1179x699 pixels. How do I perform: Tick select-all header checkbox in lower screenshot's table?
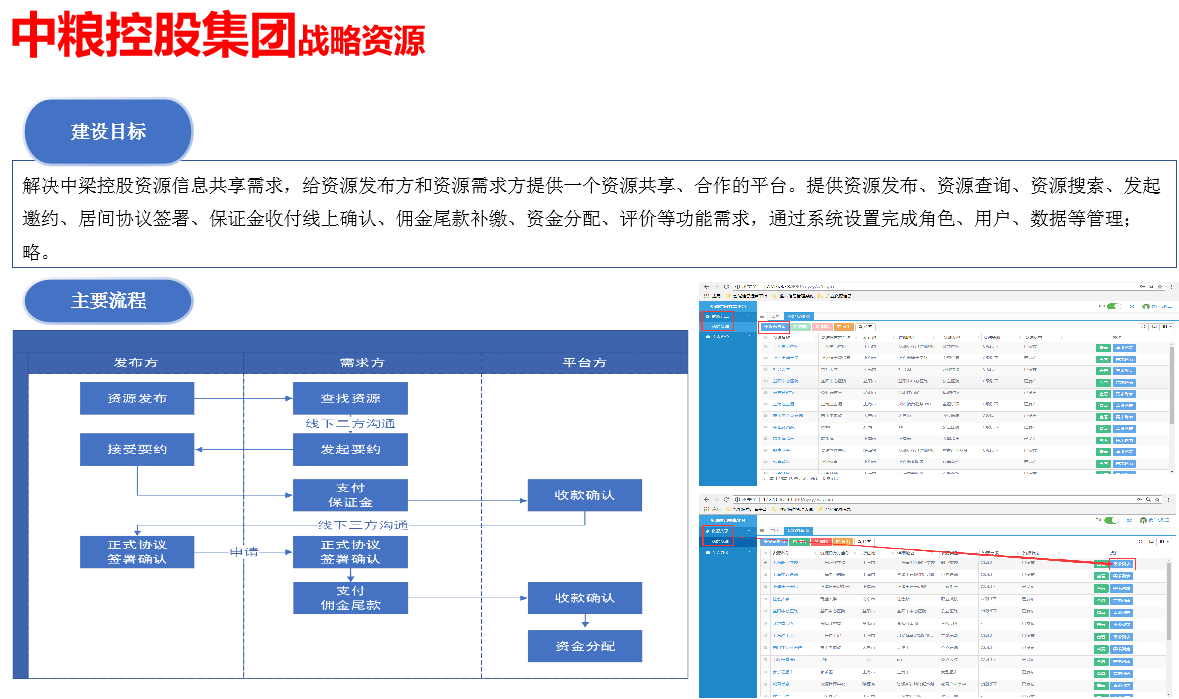pyautogui.click(x=766, y=552)
